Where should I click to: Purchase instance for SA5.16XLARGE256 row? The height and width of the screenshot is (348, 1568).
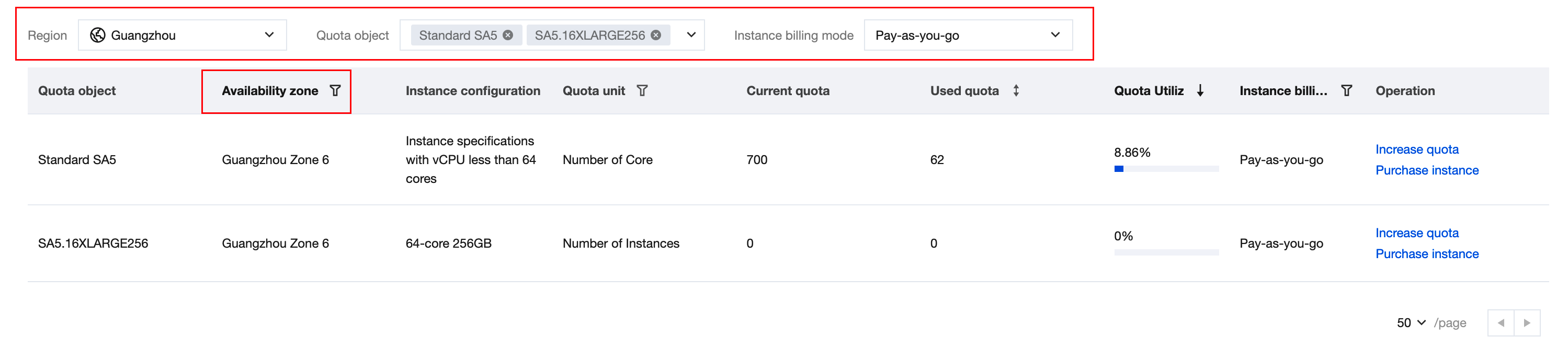click(1426, 254)
